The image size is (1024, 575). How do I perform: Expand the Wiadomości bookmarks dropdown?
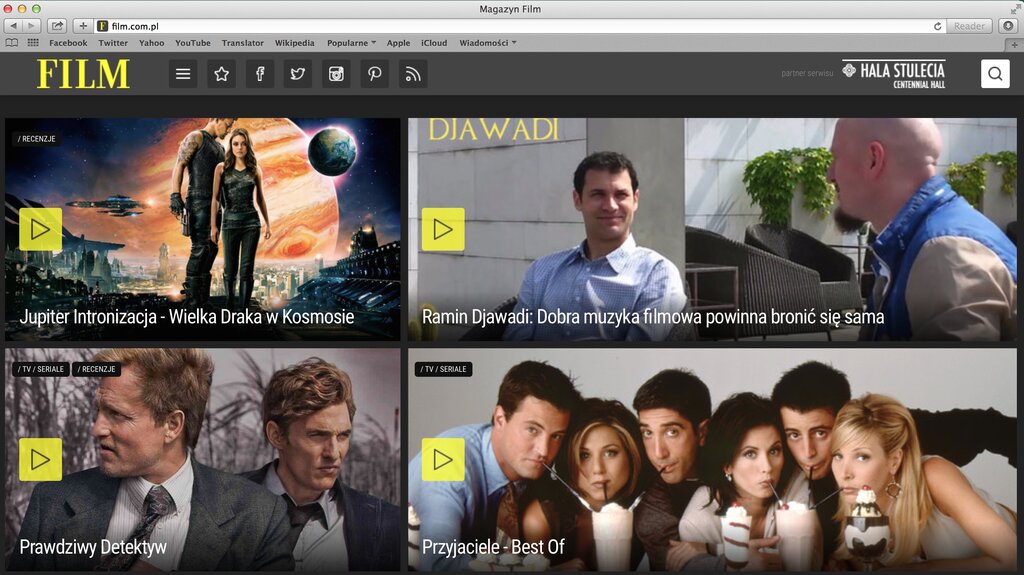pos(488,43)
